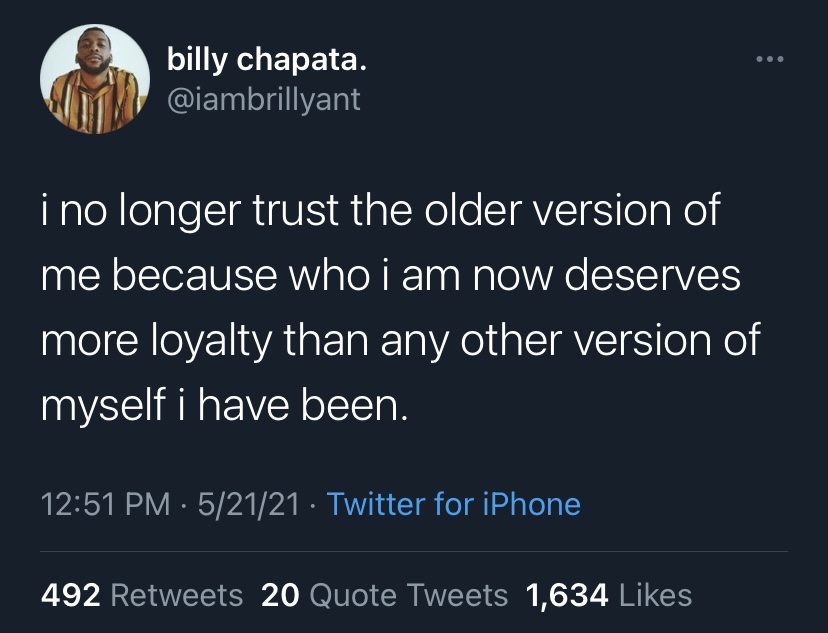The height and width of the screenshot is (633, 828).
Task: Click the number 492 retweet count
Action: pos(70,595)
